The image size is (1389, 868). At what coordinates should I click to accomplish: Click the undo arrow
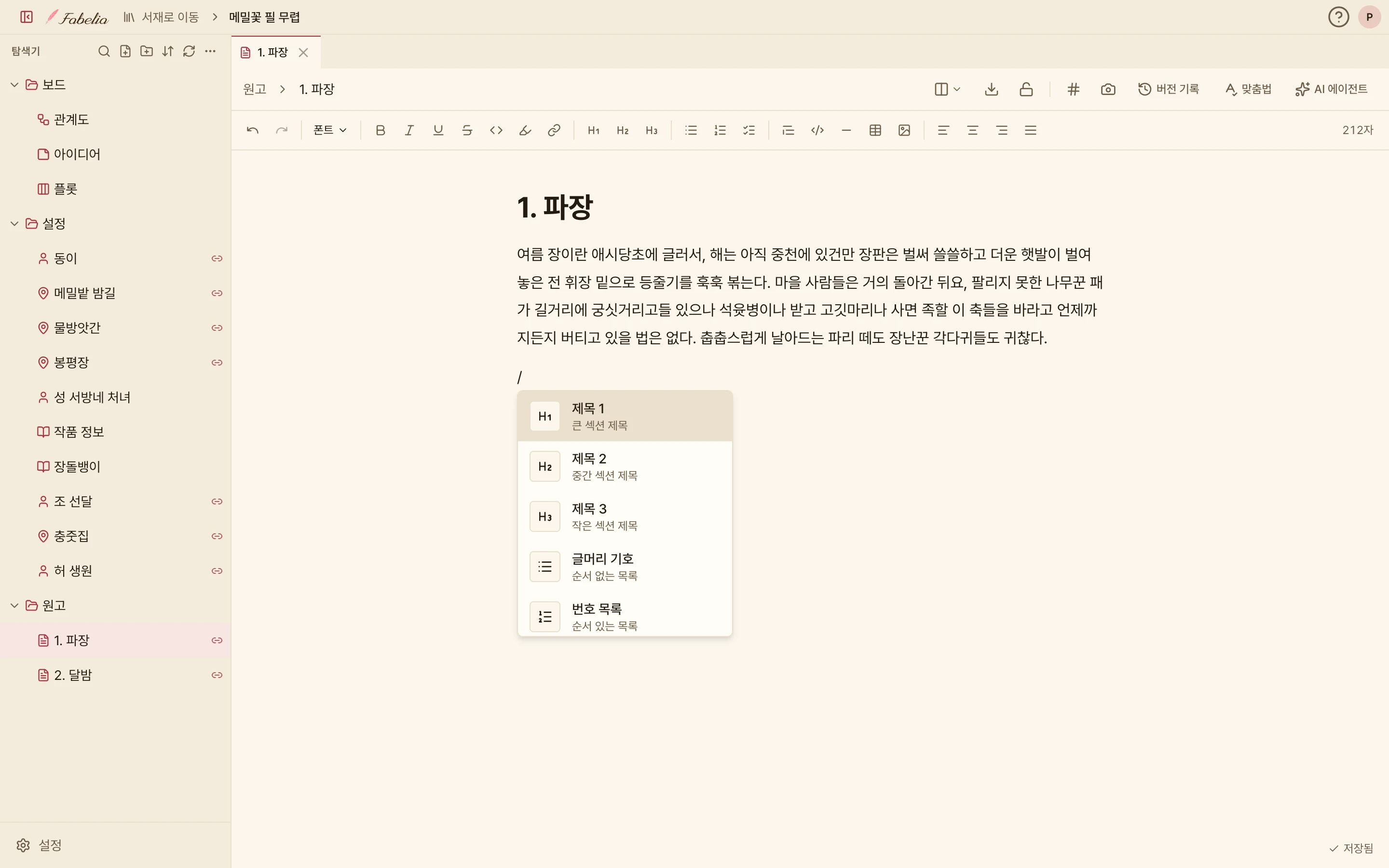253,130
